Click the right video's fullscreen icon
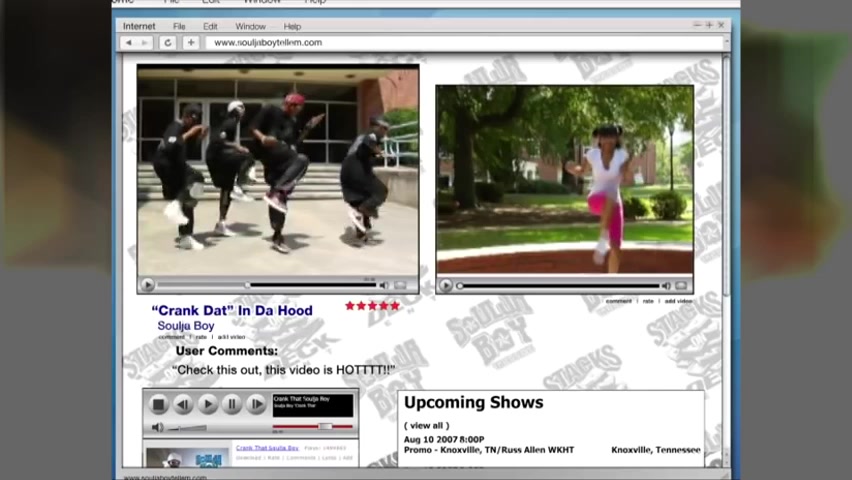 click(681, 285)
